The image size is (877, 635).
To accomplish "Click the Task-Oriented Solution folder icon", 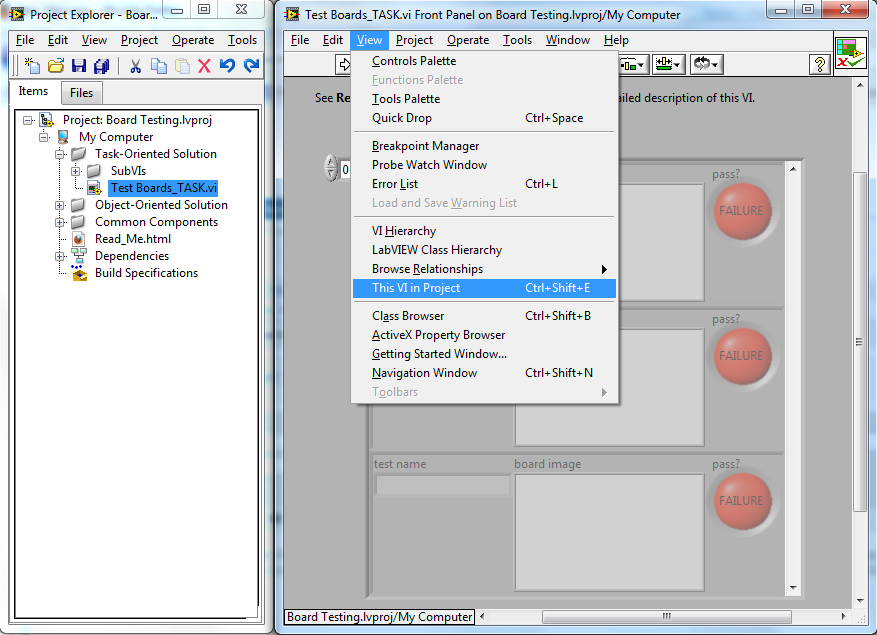I will [x=78, y=154].
